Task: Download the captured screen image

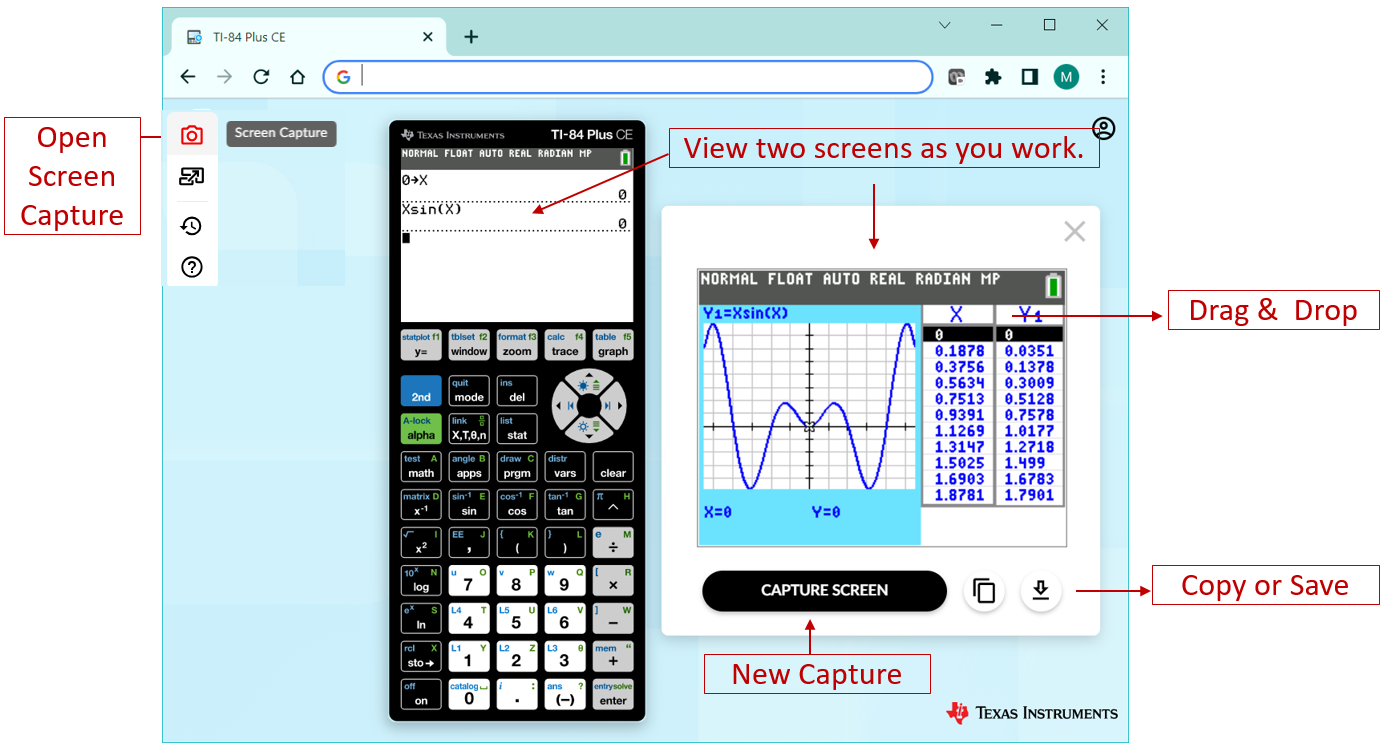Action: [1040, 591]
